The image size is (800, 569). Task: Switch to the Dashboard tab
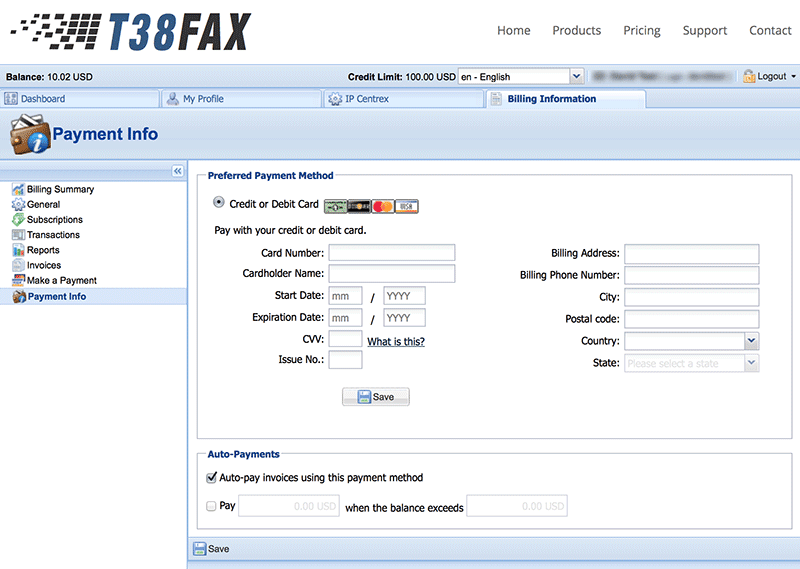[80, 98]
